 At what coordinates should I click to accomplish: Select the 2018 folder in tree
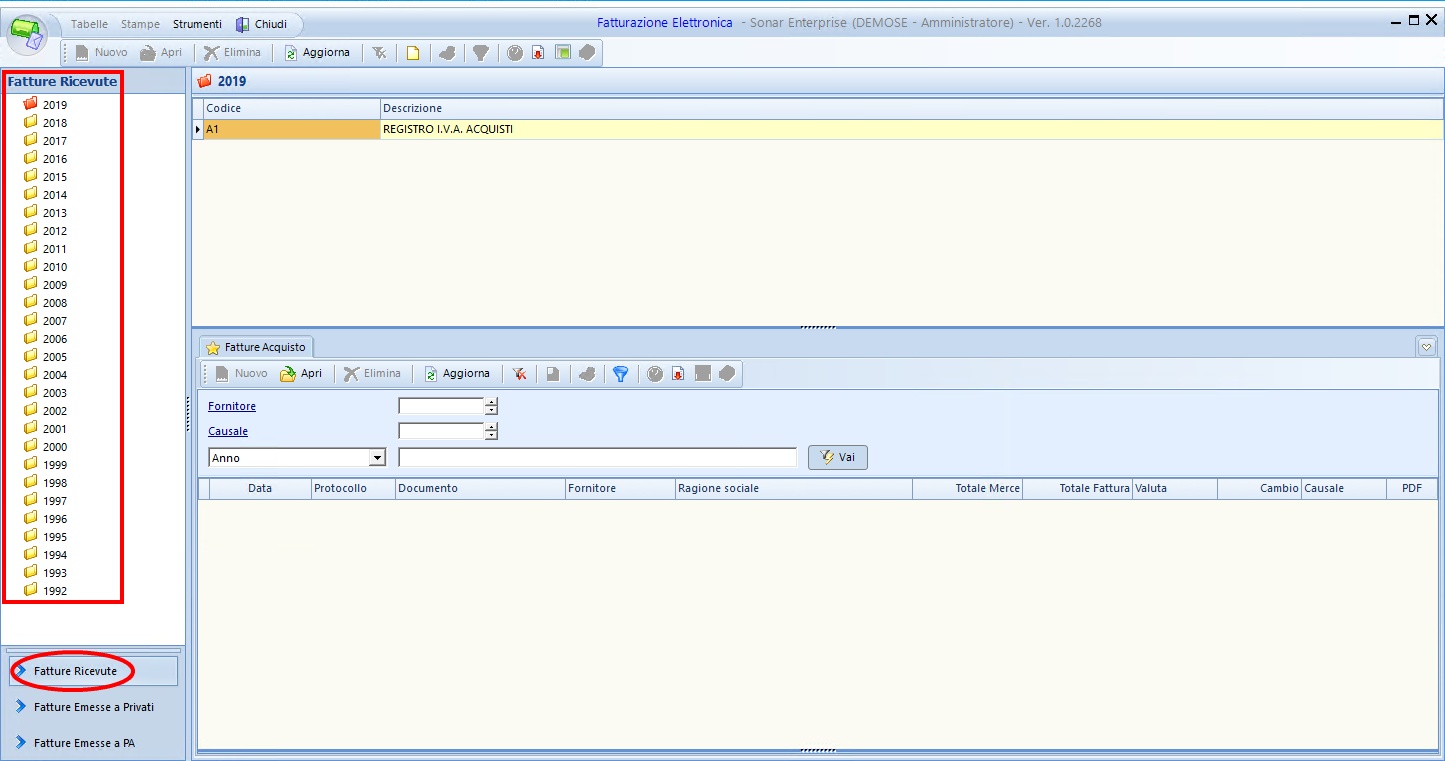point(54,123)
